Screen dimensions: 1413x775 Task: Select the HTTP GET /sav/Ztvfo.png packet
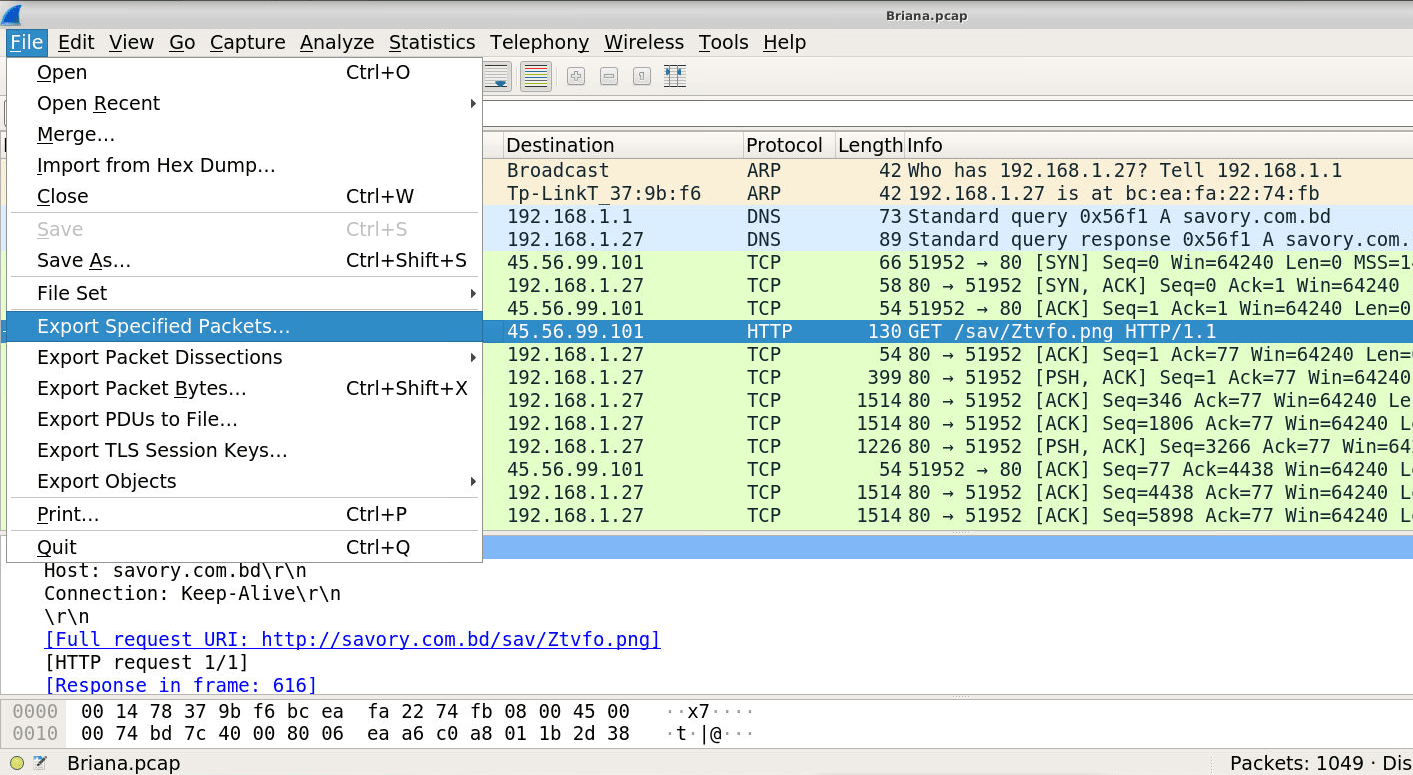point(948,331)
